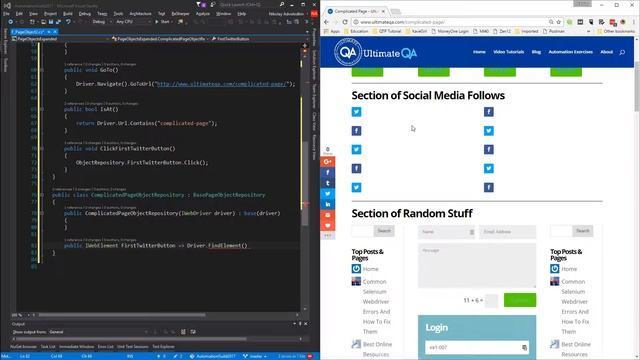640x360 pixels.
Task: Switch to the Unit Test Sessions tab
Action: click(133, 347)
